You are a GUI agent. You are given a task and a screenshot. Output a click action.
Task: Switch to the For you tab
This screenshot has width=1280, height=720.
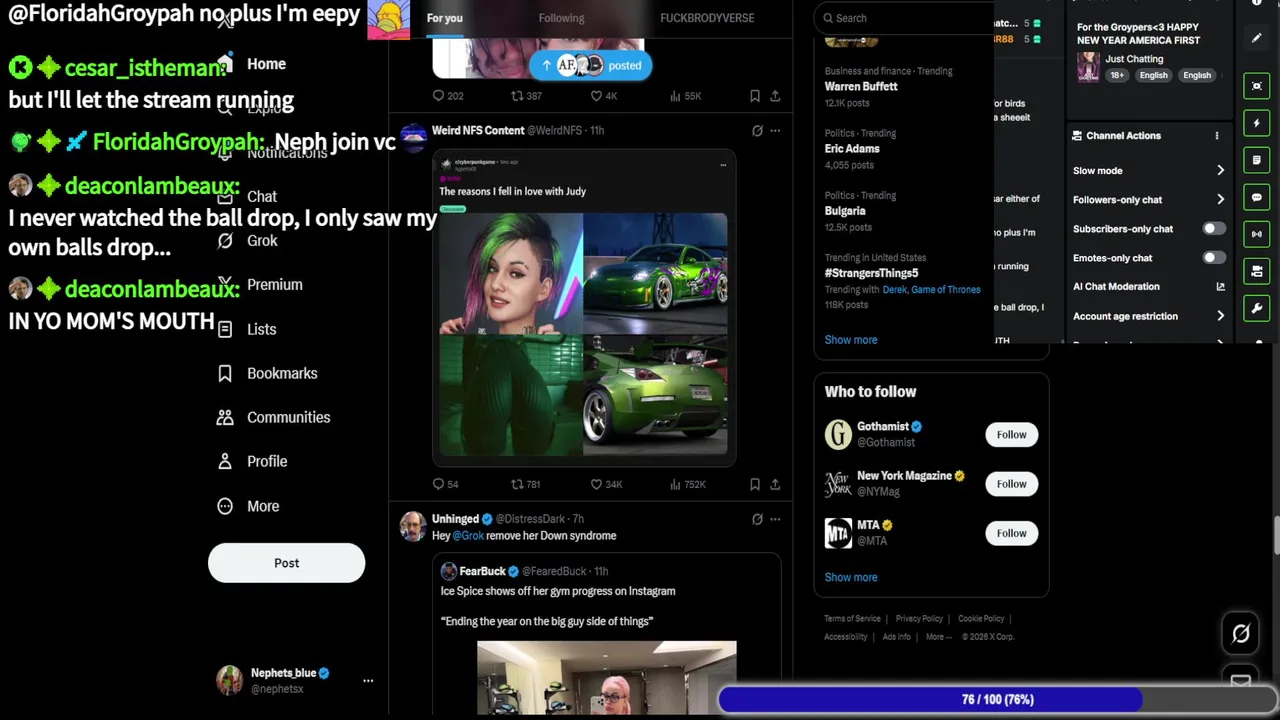pyautogui.click(x=444, y=18)
